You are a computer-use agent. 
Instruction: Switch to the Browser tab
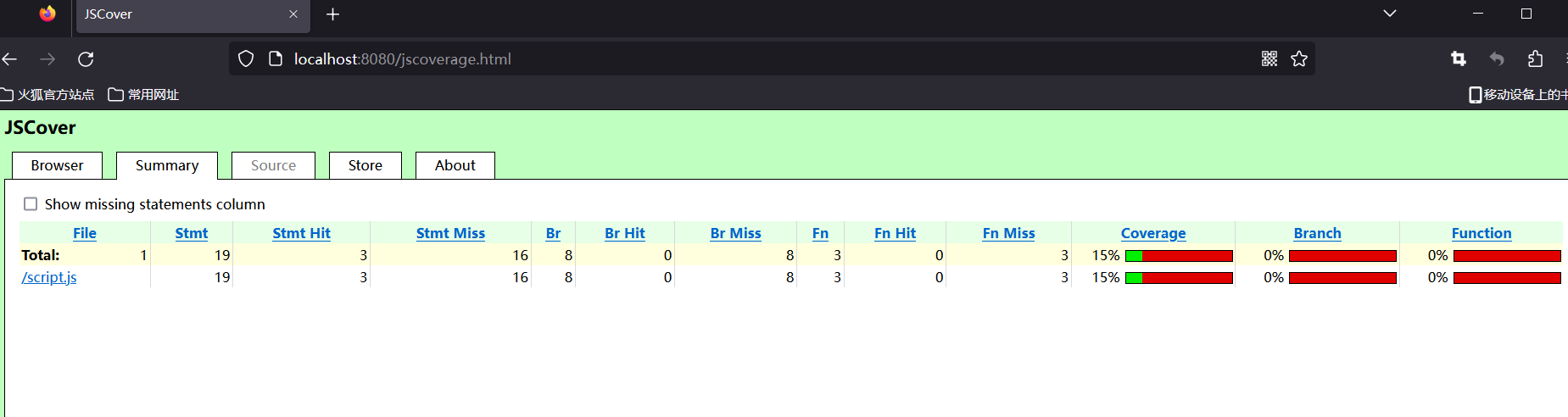(57, 165)
